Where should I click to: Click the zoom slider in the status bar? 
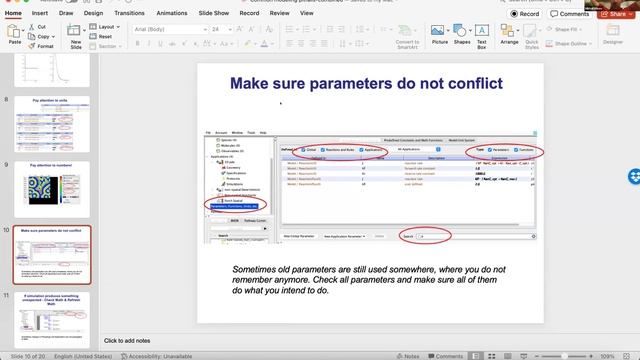(564, 356)
